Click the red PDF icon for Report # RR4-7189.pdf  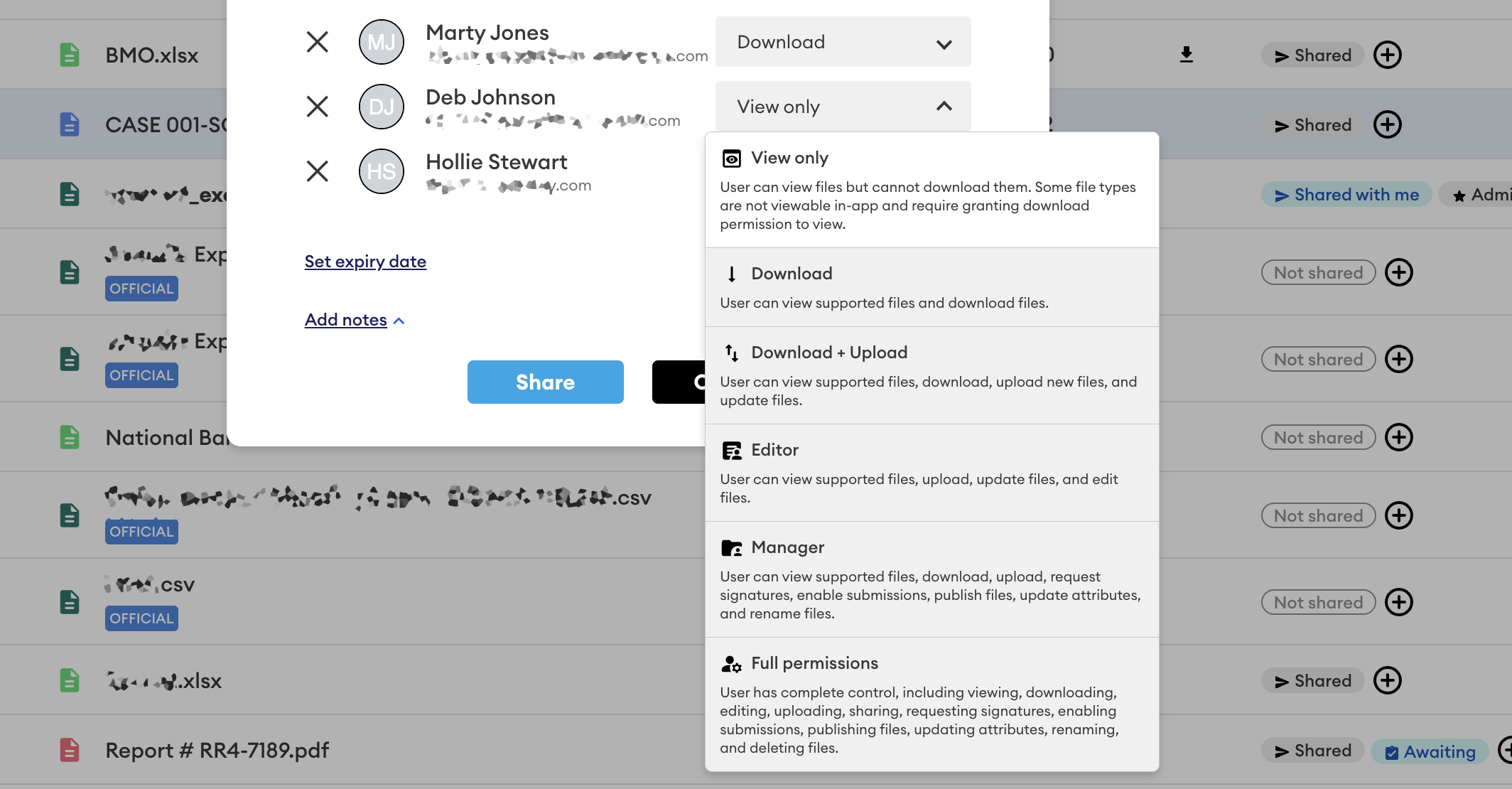pos(70,750)
